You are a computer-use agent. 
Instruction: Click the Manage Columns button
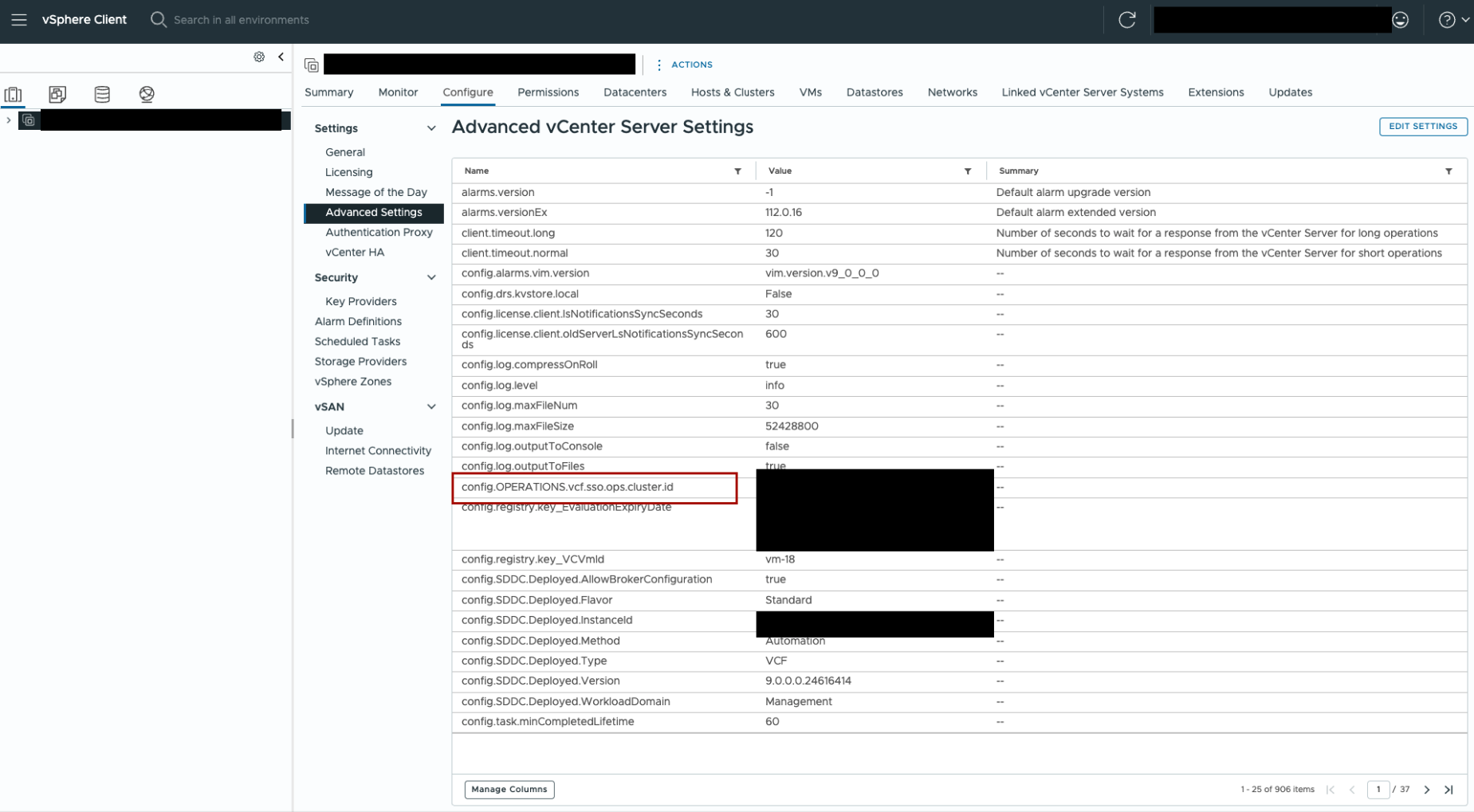click(x=509, y=790)
